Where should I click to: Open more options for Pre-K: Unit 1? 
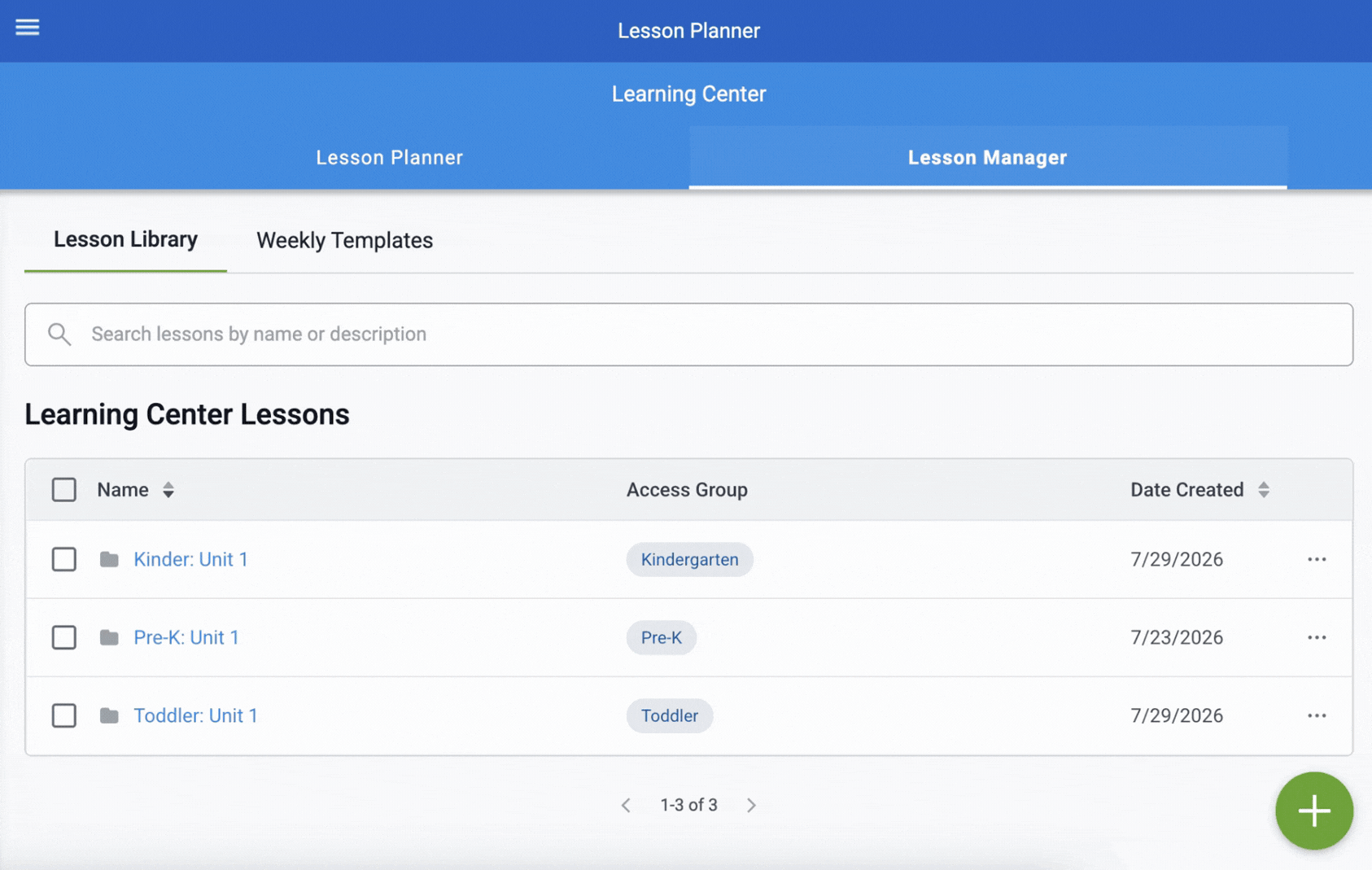coord(1317,637)
